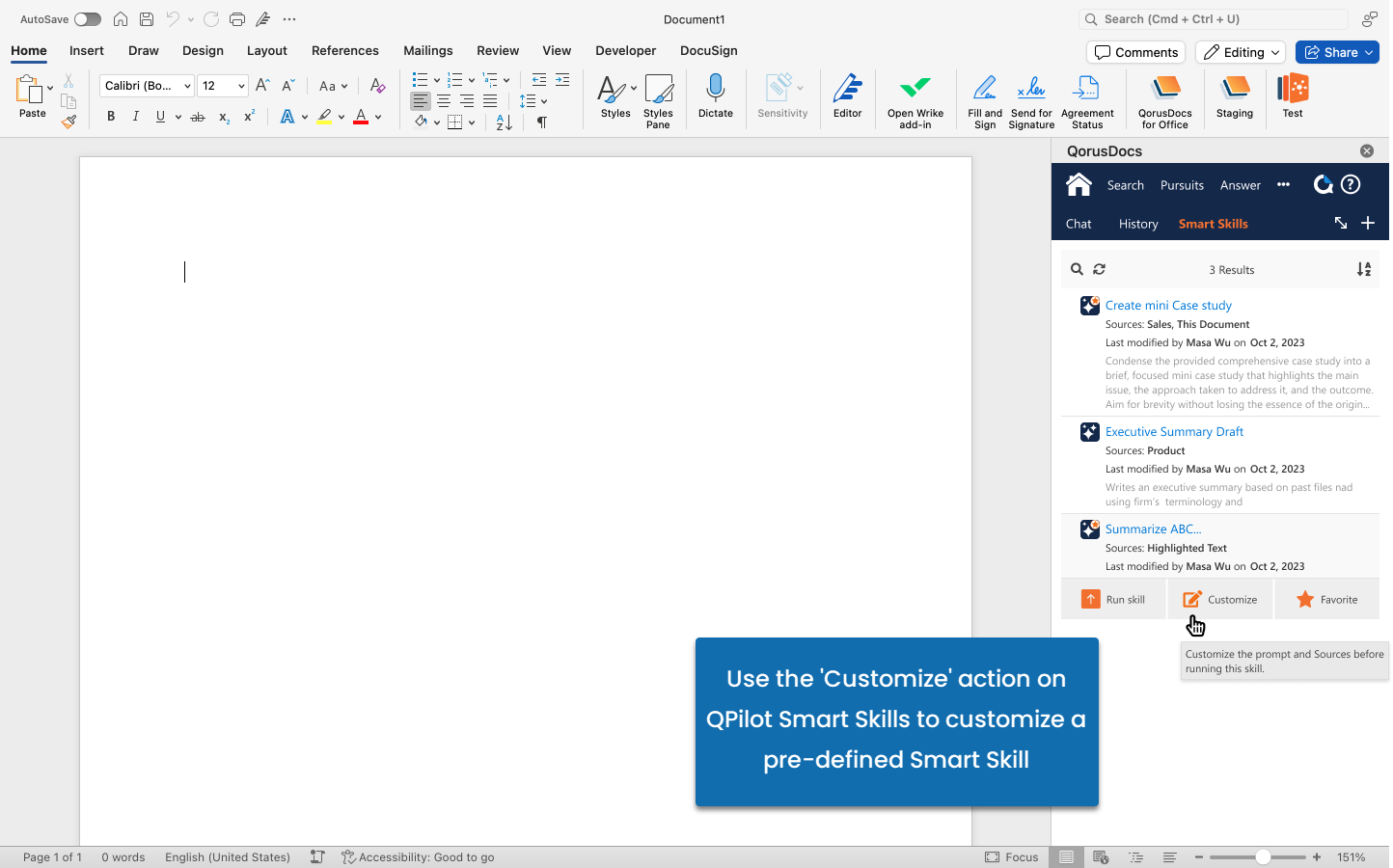Open Create mini Case study skill

[1168, 305]
